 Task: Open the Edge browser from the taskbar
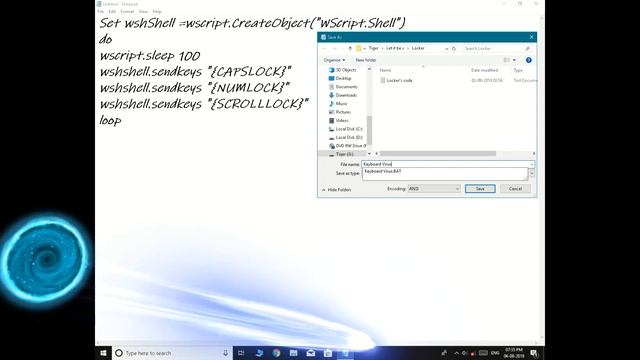[259, 353]
